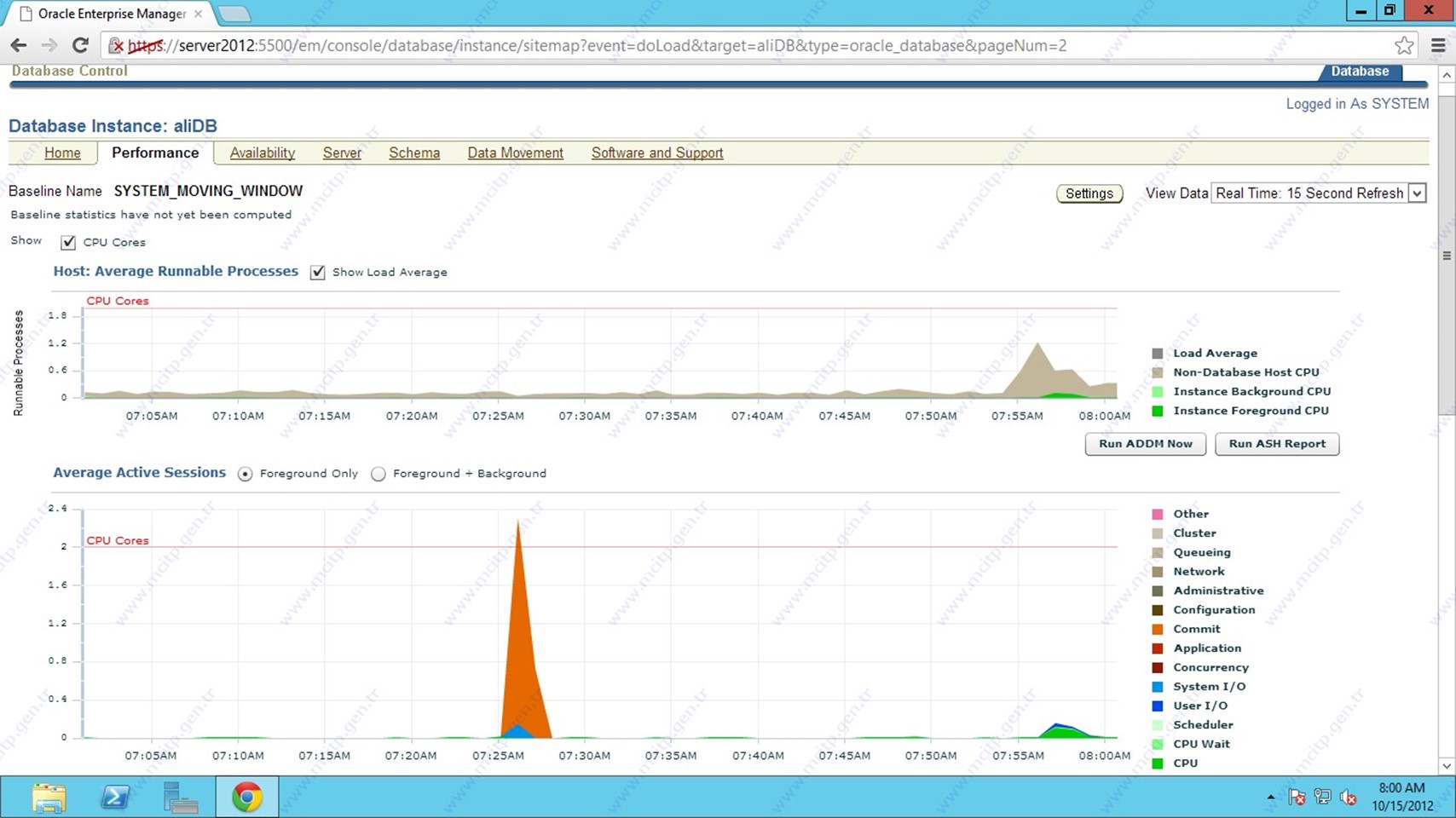The width and height of the screenshot is (1456, 818).
Task: Click the Other legend pink swatch
Action: point(1158,515)
